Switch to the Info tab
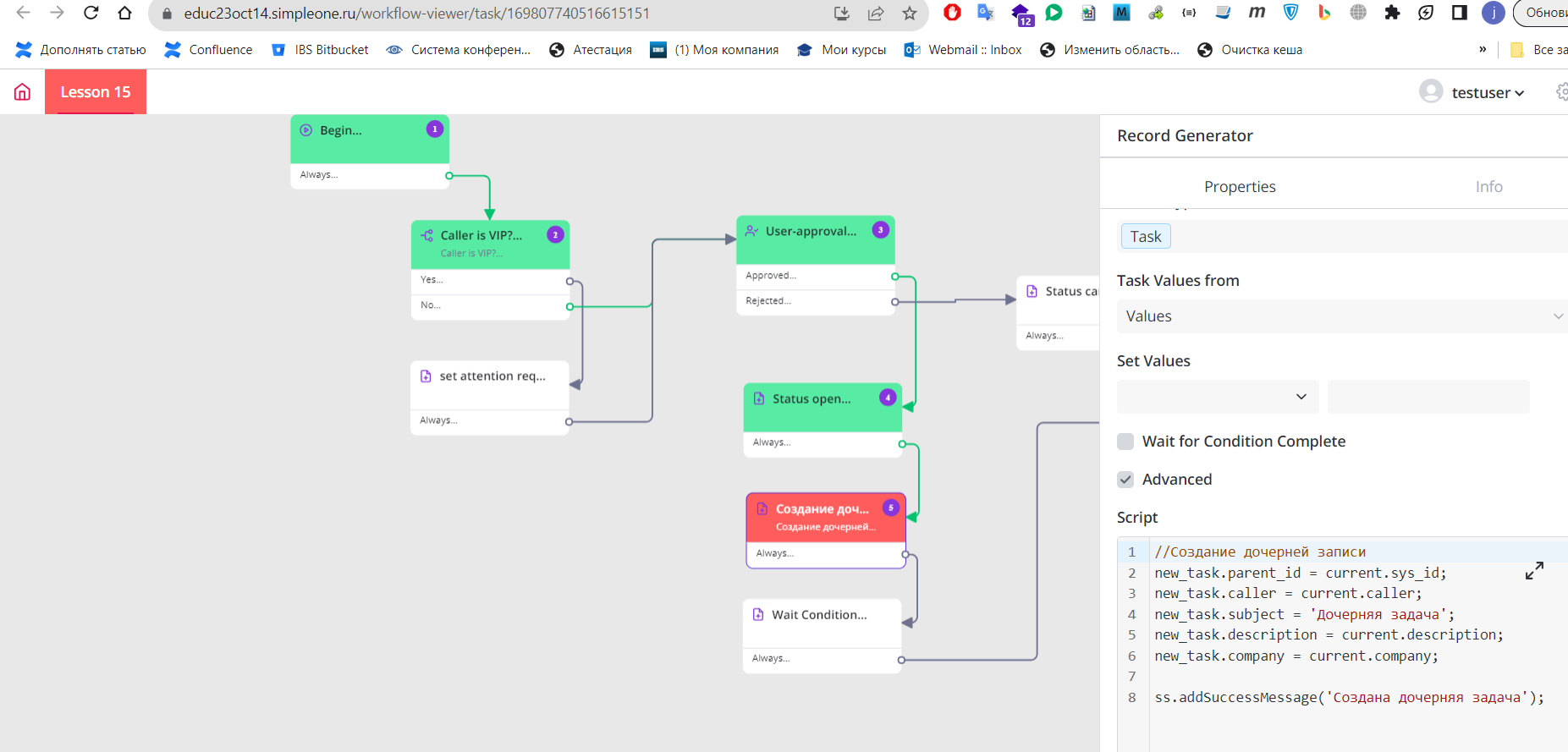The width and height of the screenshot is (1568, 752). (x=1488, y=187)
